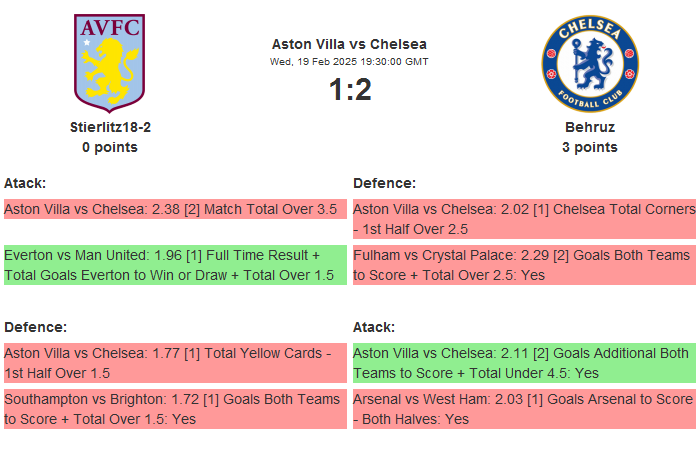Click the match date and time text

point(349,61)
